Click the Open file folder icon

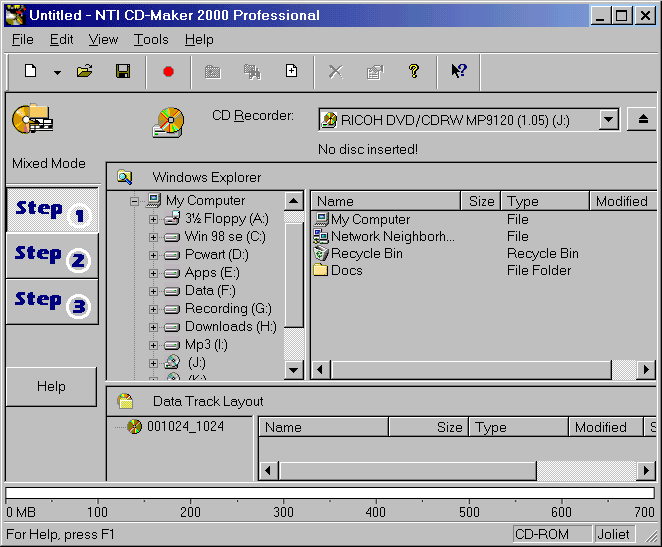pyautogui.click(x=84, y=71)
